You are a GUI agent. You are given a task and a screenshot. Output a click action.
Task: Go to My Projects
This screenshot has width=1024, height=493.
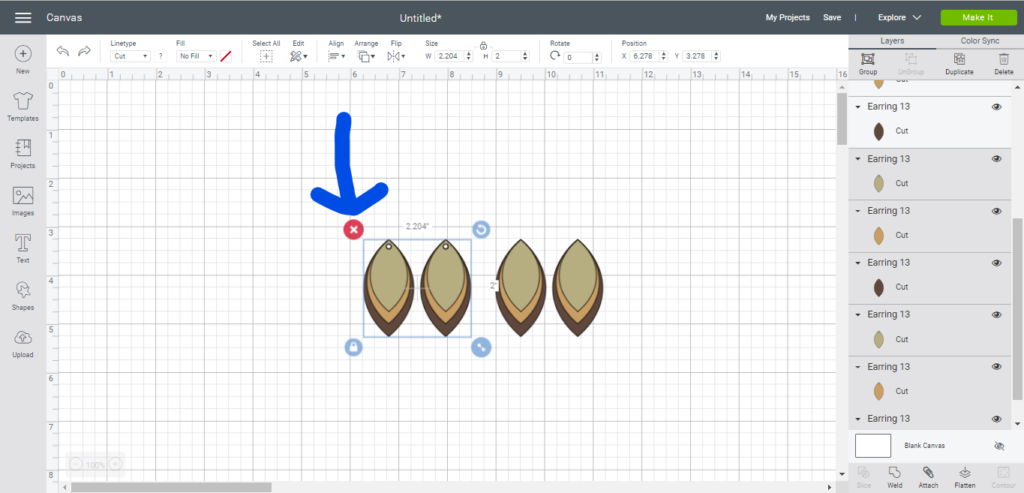(x=788, y=18)
